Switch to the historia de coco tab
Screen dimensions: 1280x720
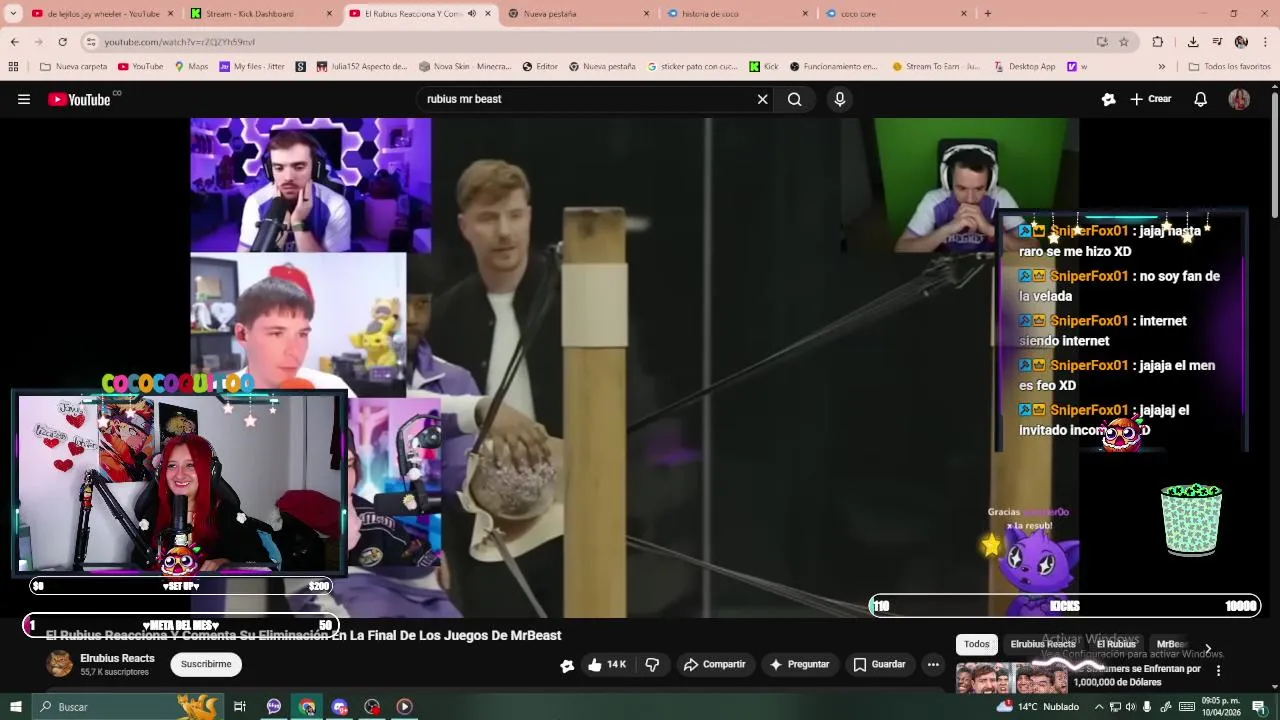(x=738, y=14)
